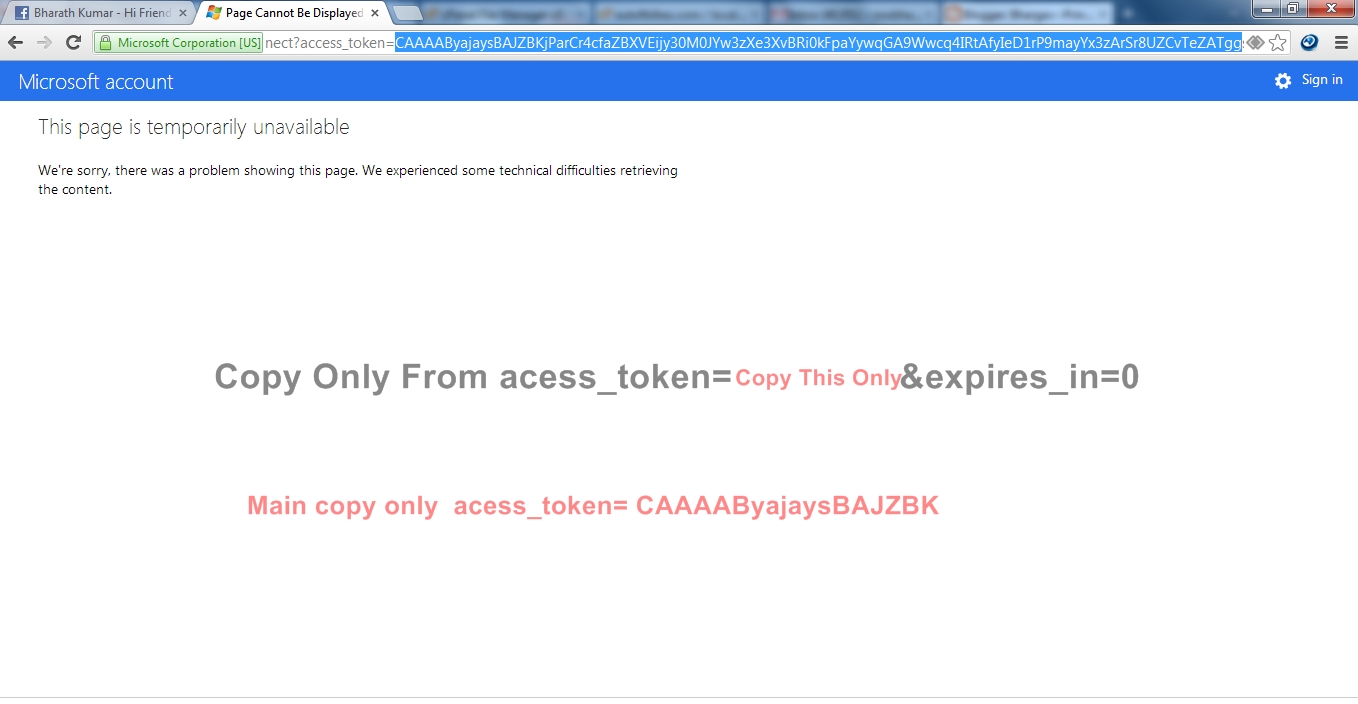Reload the page with the refresh icon

[x=73, y=43]
